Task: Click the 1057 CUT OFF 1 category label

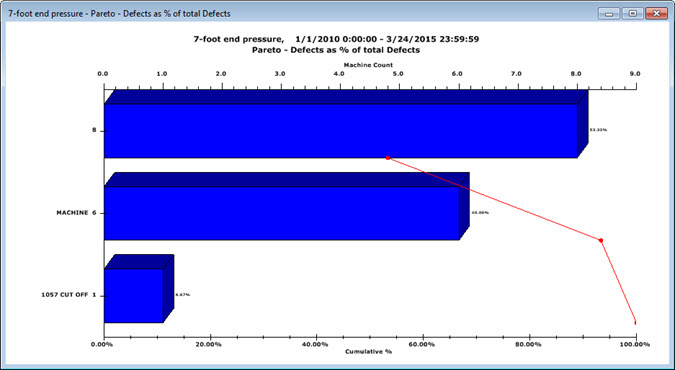Action: 69,295
